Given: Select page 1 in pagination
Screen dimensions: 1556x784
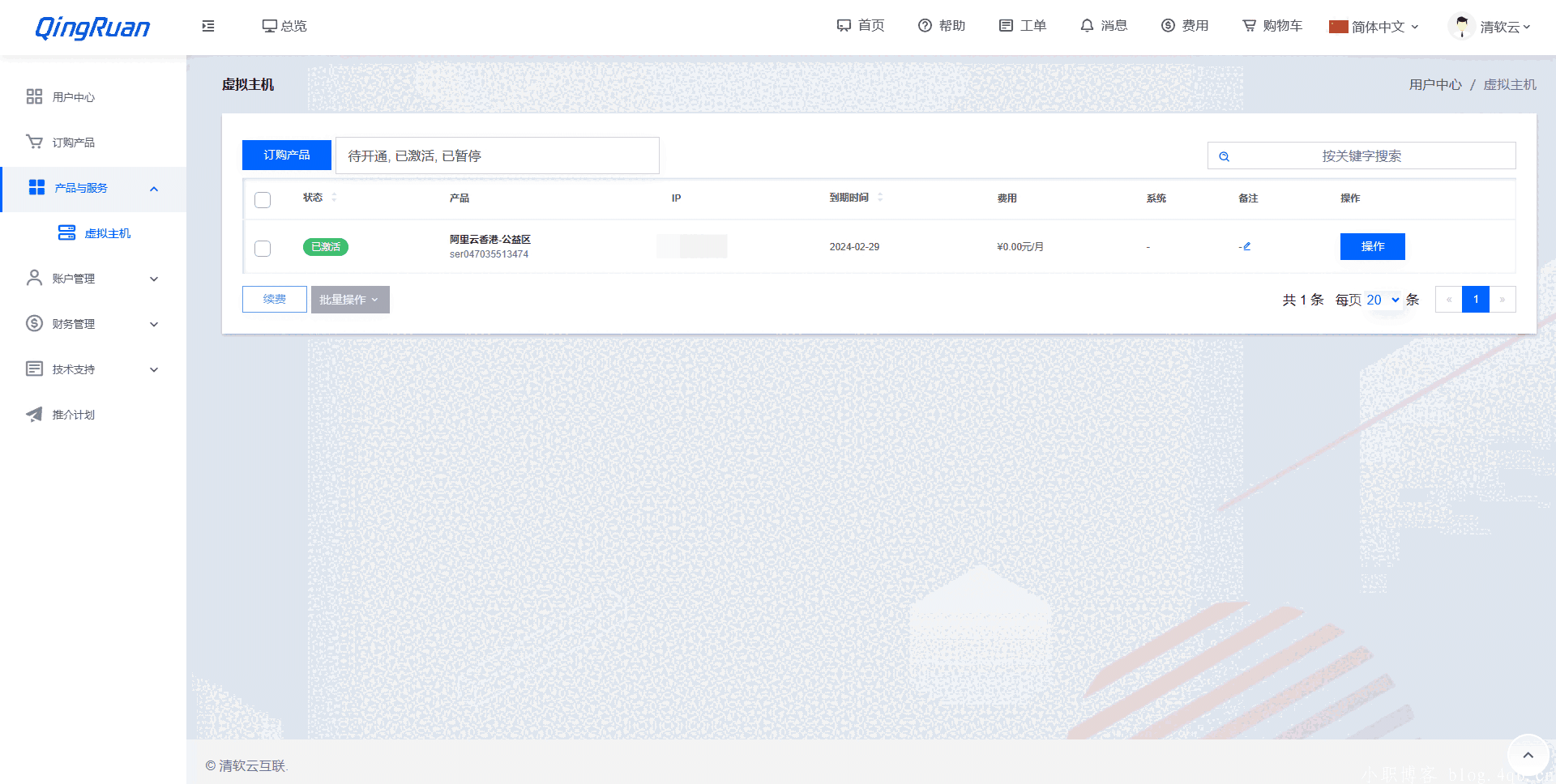Looking at the screenshot, I should [x=1476, y=300].
